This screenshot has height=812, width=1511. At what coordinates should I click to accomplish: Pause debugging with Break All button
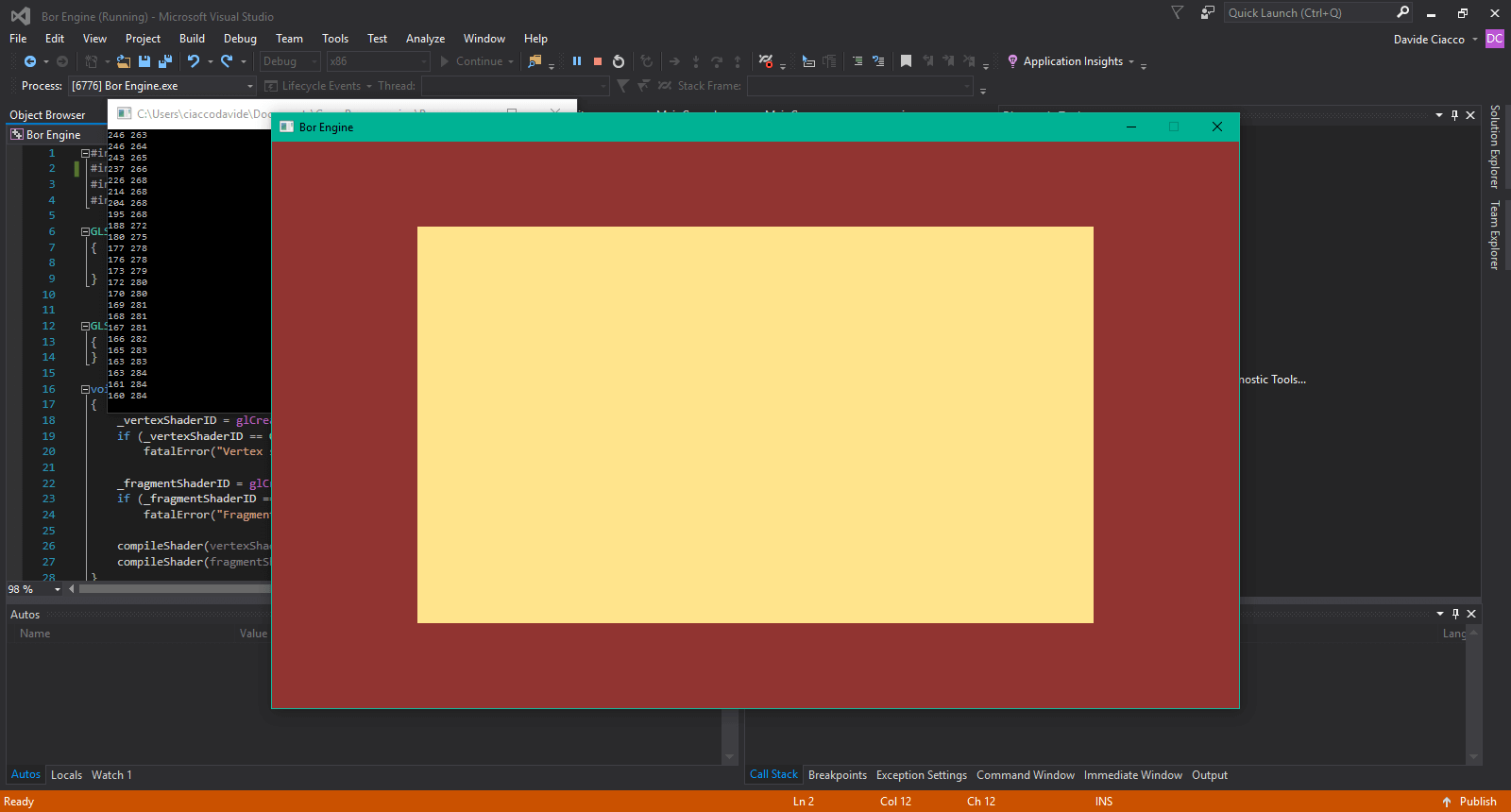577,61
